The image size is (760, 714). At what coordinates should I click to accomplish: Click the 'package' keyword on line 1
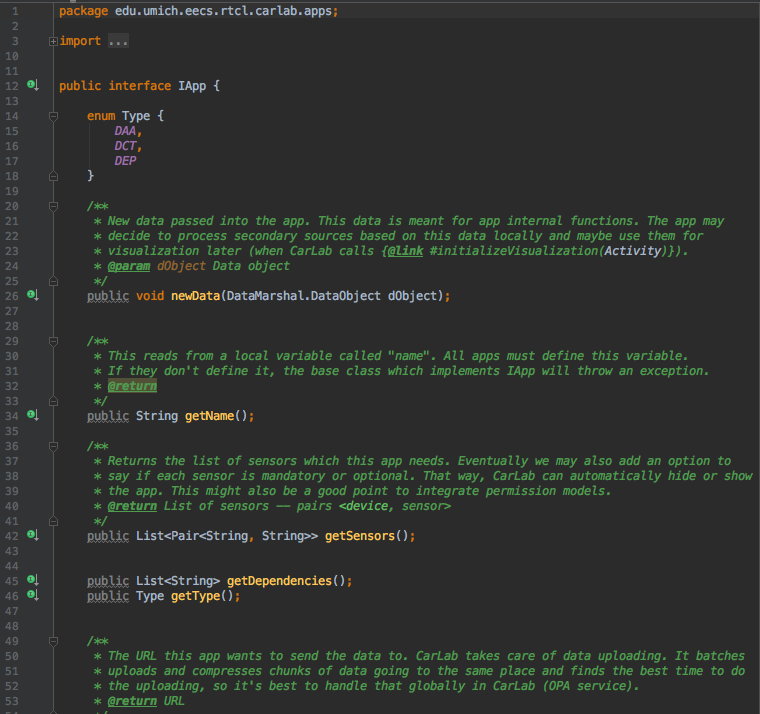point(83,11)
